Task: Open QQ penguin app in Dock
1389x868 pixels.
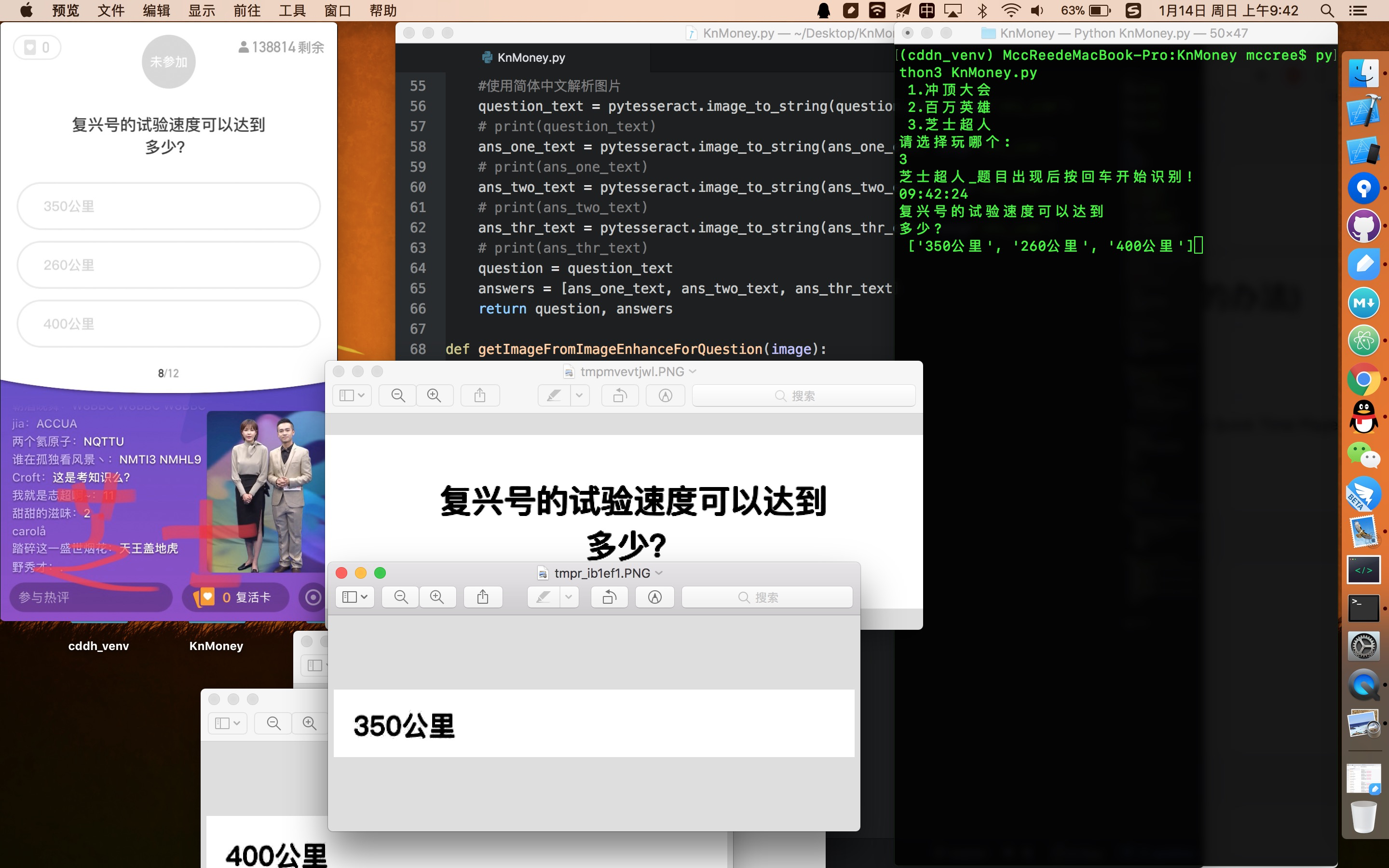Action: coord(1363,417)
